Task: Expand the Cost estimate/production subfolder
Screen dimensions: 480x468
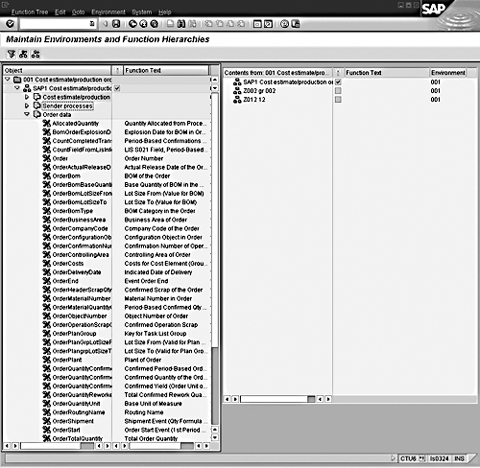Action: tap(27, 97)
